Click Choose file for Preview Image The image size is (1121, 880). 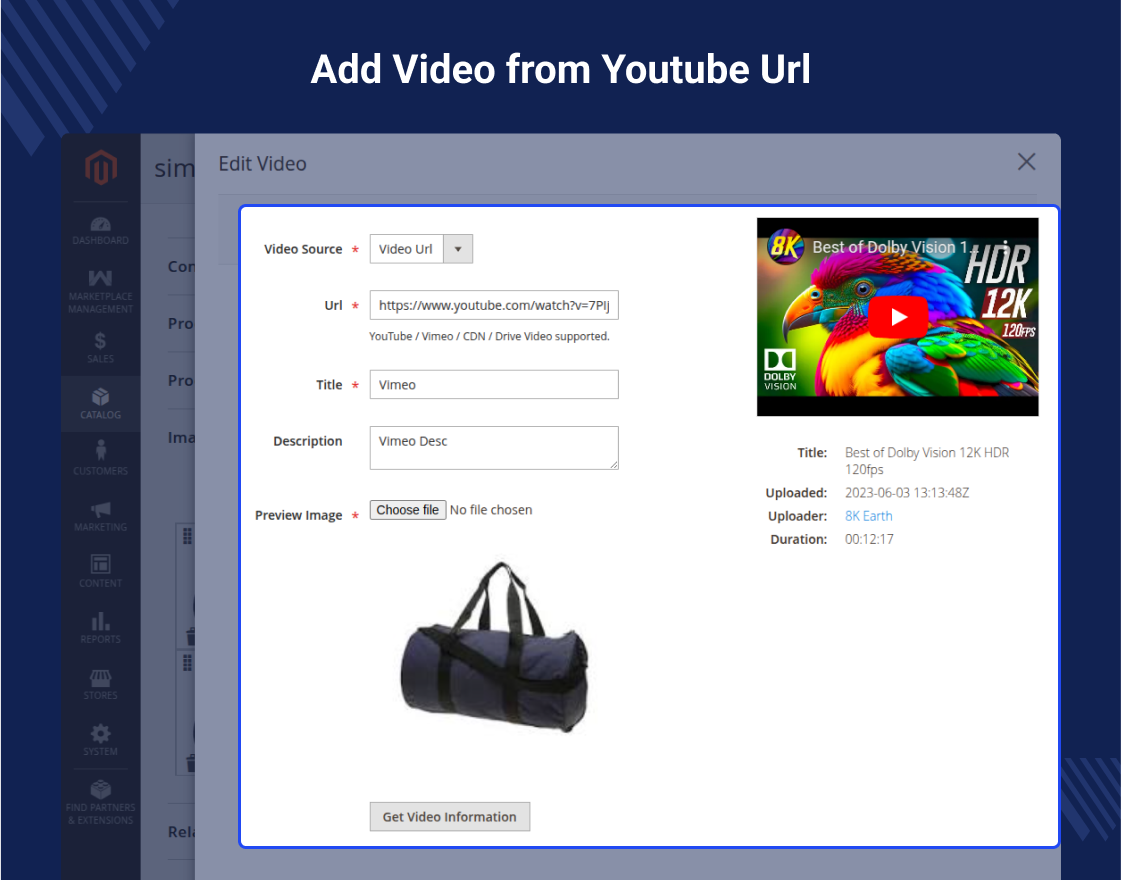pos(408,510)
